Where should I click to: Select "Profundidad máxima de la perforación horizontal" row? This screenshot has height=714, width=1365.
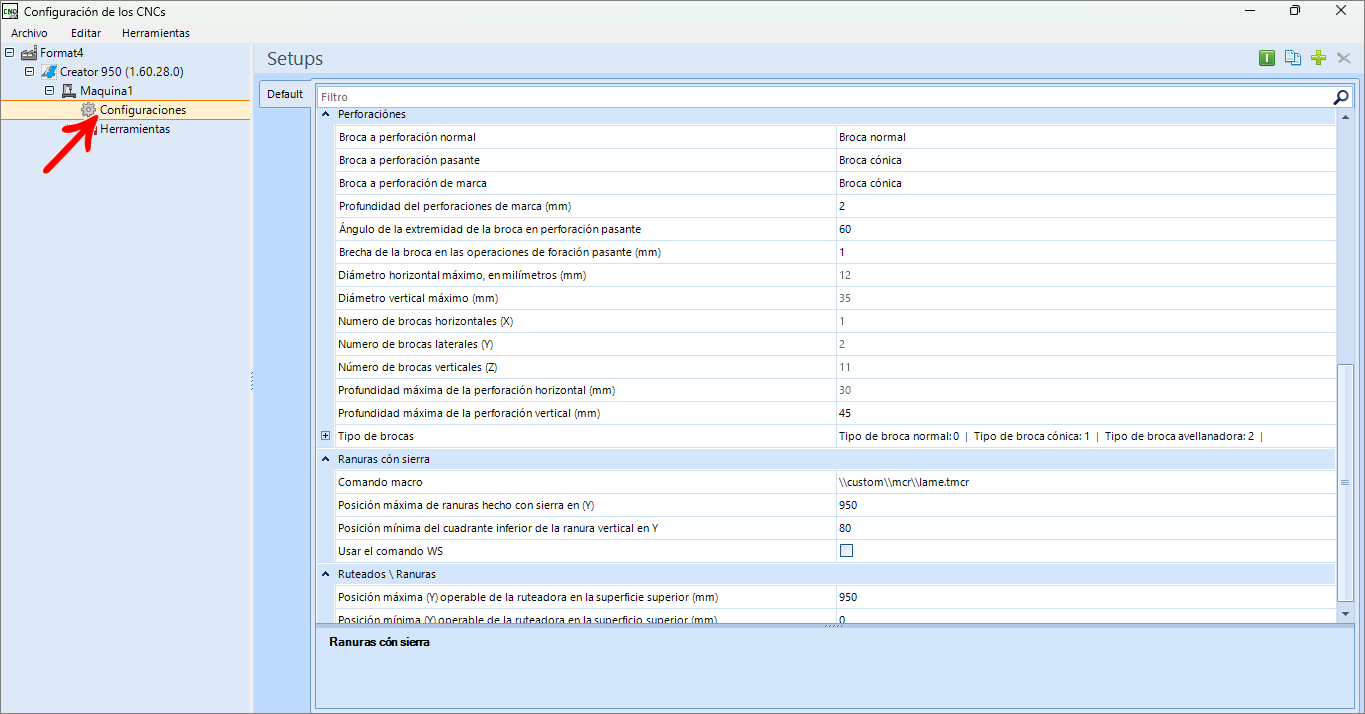[834, 390]
